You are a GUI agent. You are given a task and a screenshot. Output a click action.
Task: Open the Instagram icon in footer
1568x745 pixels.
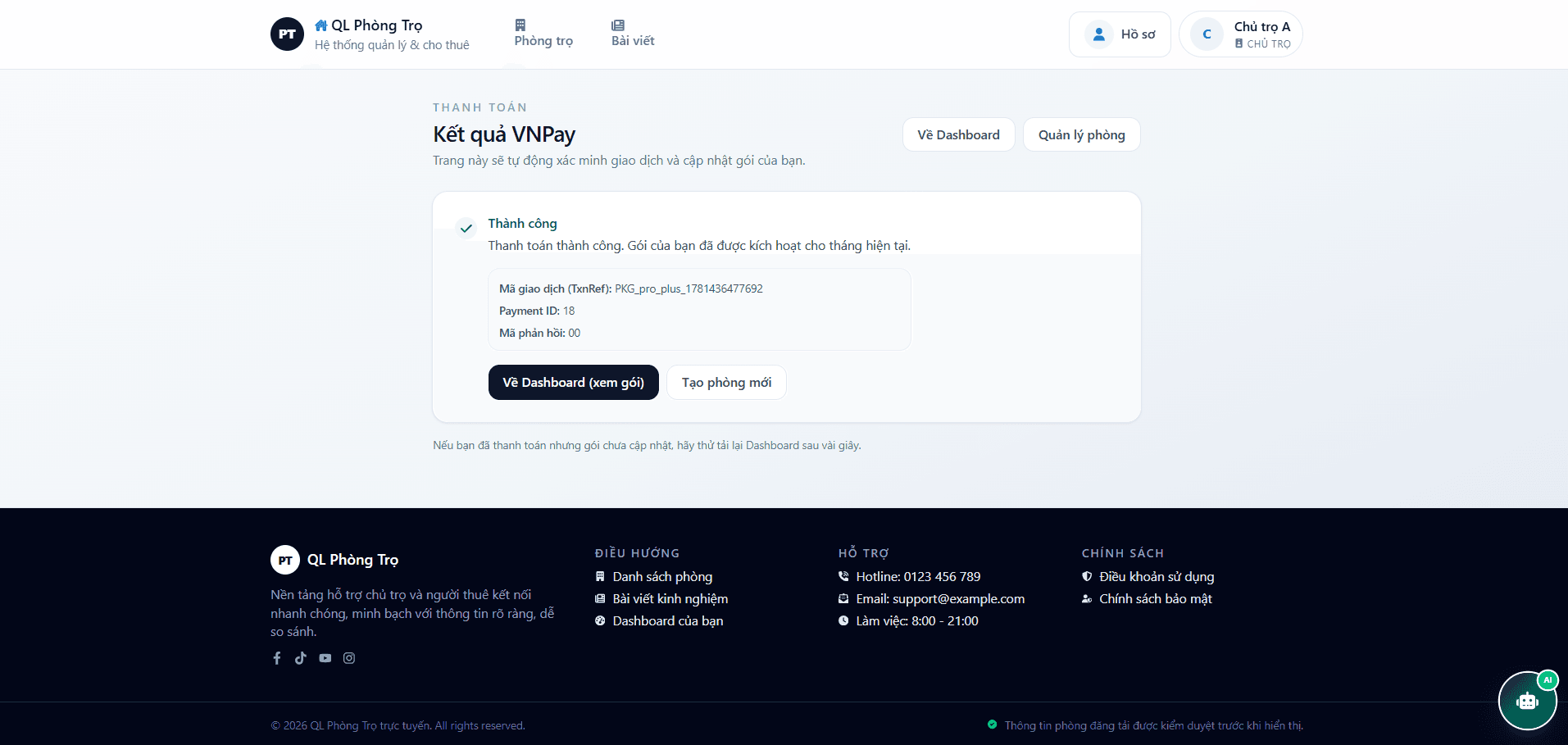tap(349, 658)
